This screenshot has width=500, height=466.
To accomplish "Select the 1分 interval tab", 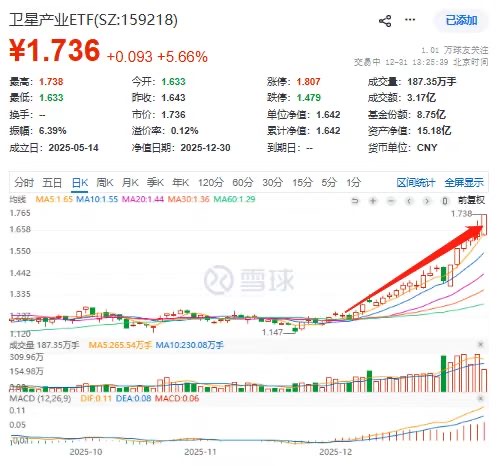I will (354, 182).
